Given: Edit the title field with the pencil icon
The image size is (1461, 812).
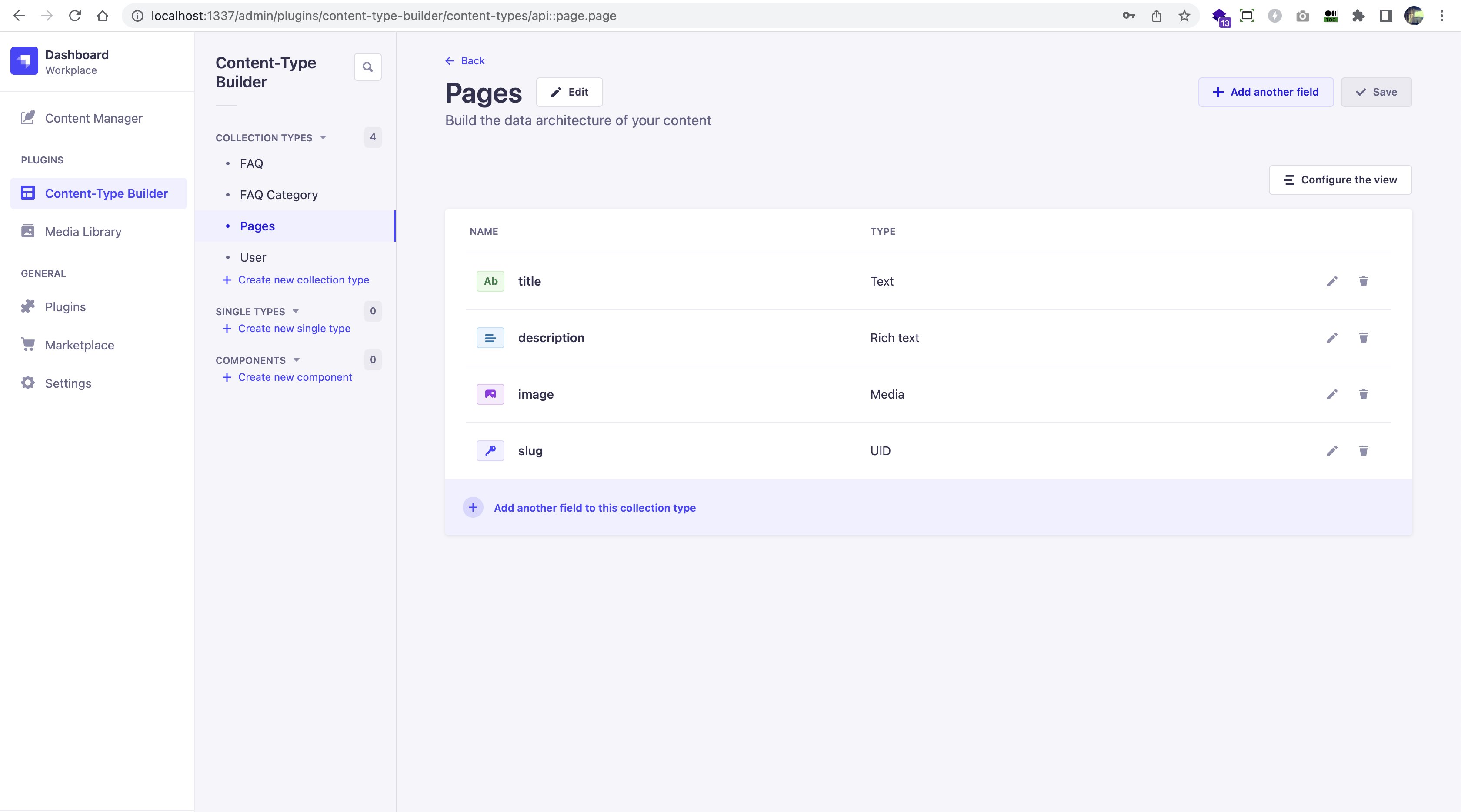Looking at the screenshot, I should pos(1332,281).
